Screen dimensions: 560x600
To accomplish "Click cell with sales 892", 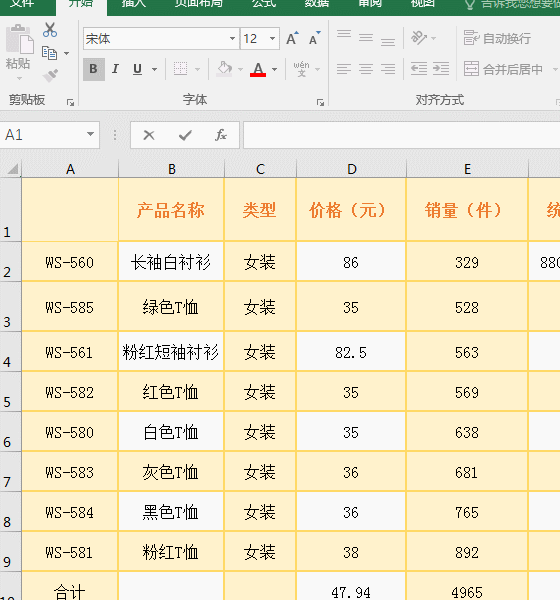I will 467,552.
